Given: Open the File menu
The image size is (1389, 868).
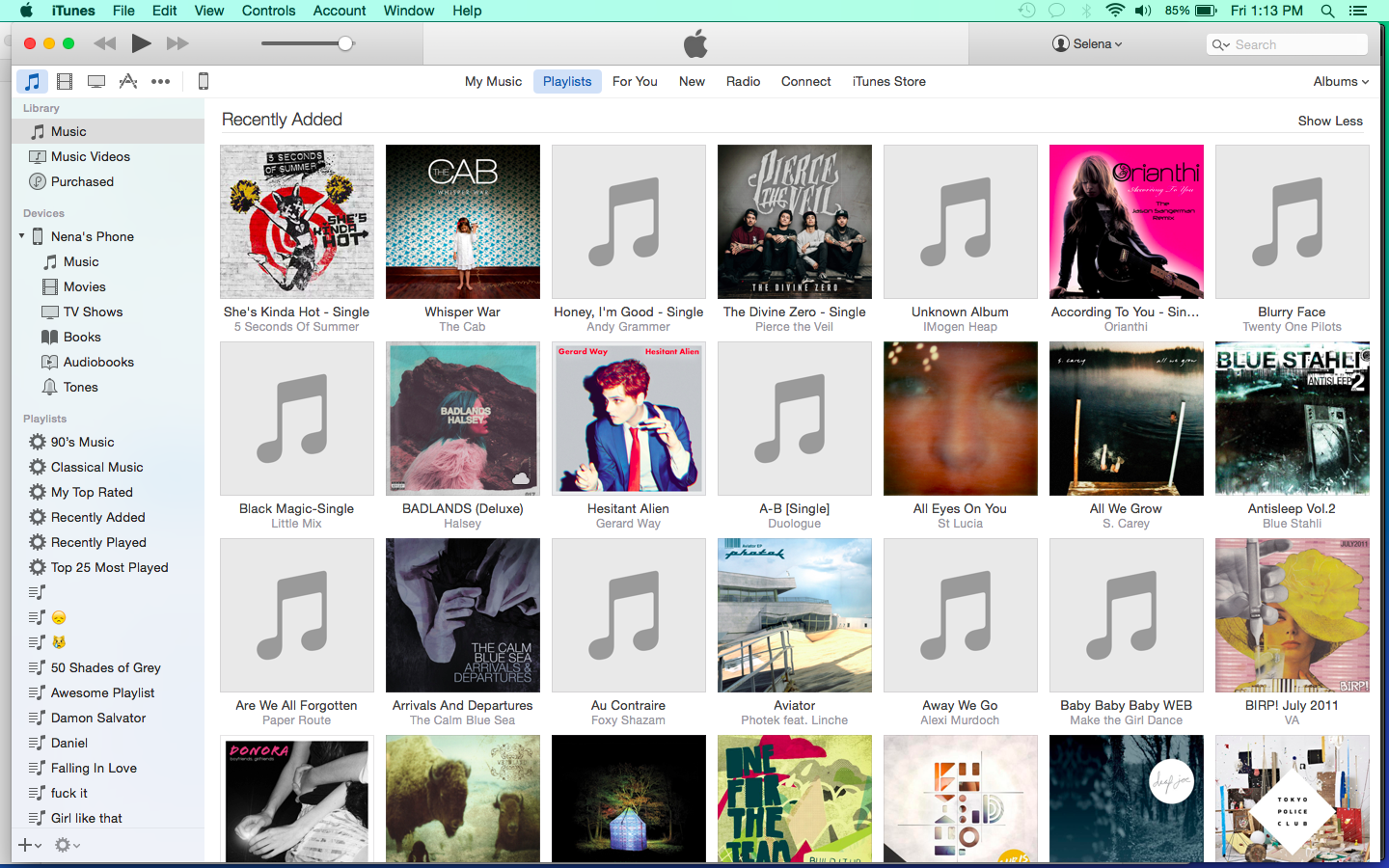Looking at the screenshot, I should [x=123, y=11].
